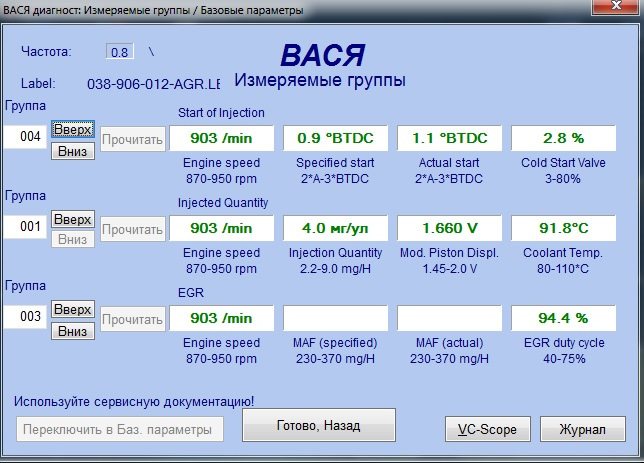This screenshot has height=463, width=644.
Task: Click the Injection Quantity label
Action: (335, 253)
